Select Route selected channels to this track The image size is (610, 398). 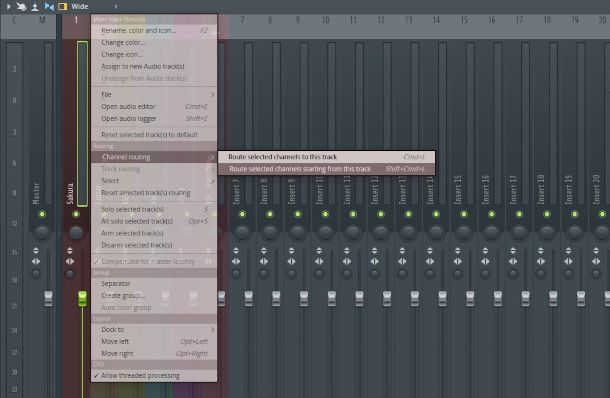coord(326,157)
